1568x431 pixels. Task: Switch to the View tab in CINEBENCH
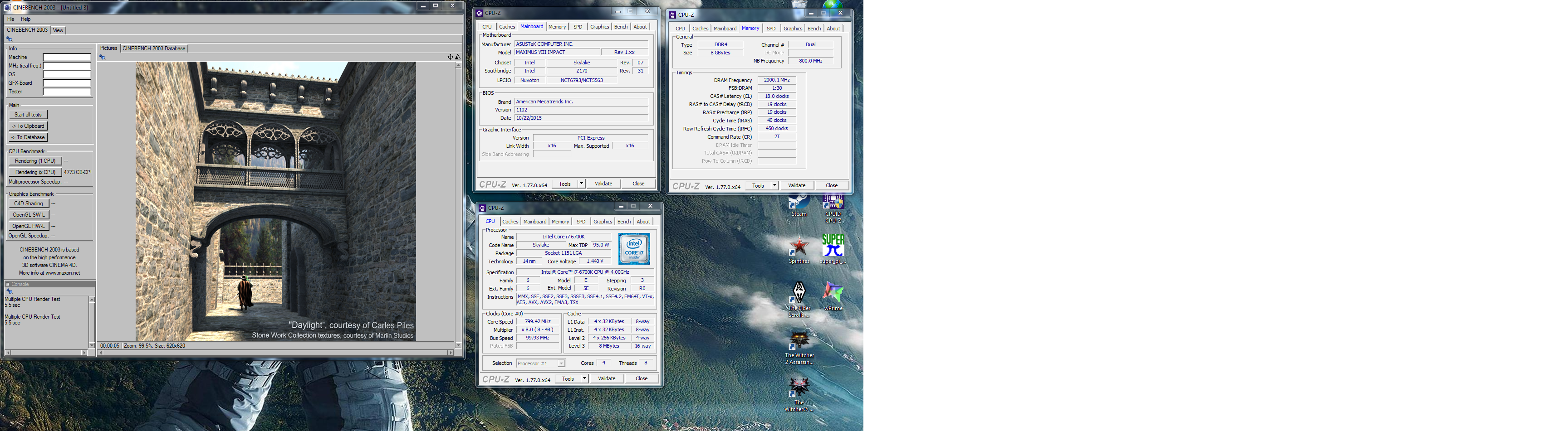(59, 30)
